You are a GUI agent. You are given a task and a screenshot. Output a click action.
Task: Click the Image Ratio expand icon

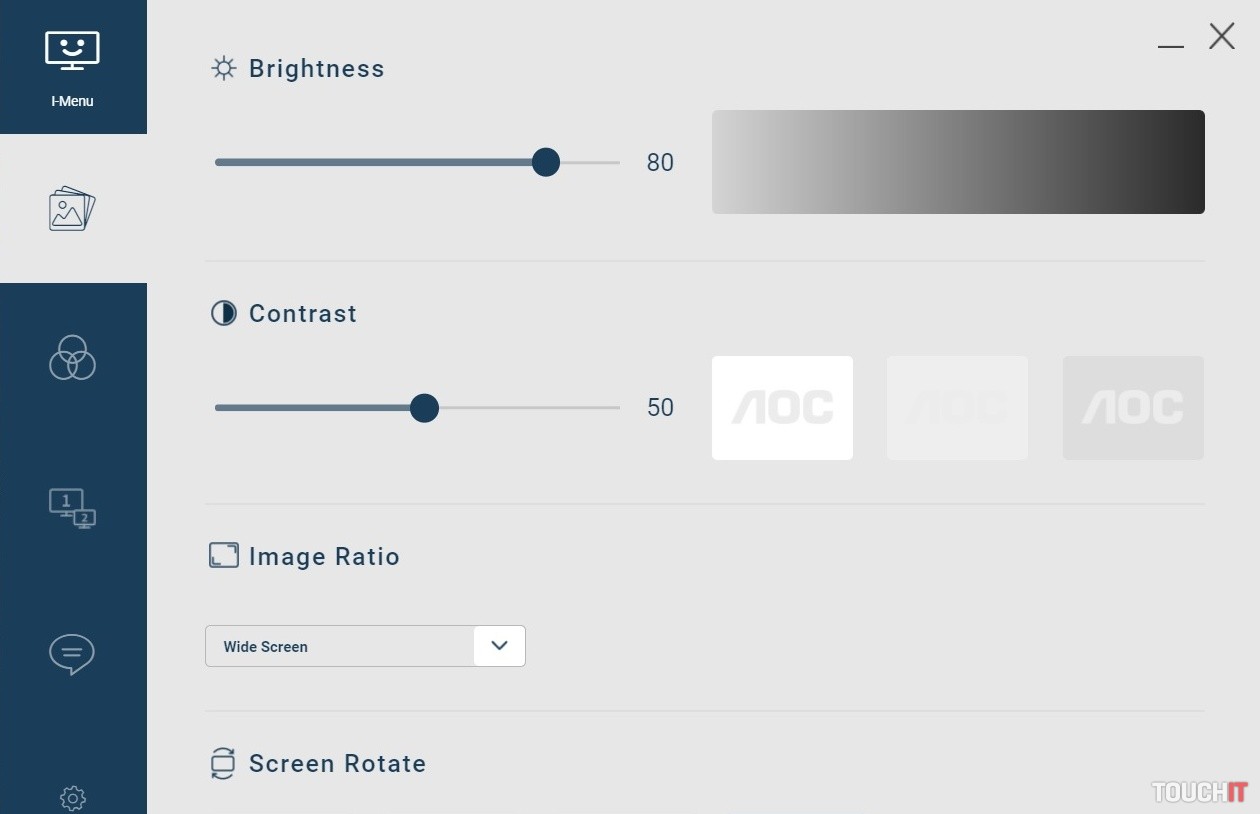224,555
